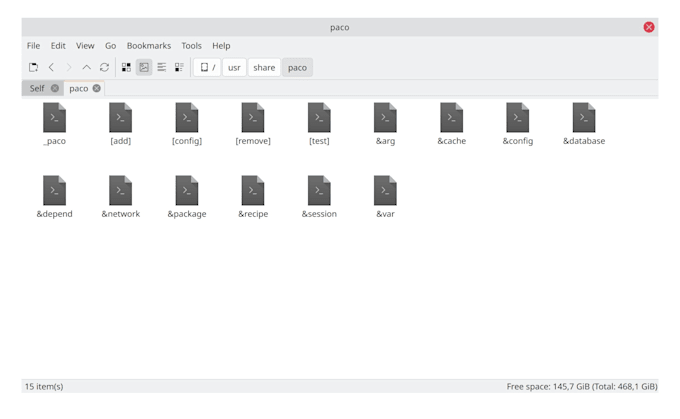Viewport: 680px width, 419px height.
Task: Go forward to the next folder
Action: point(69,67)
